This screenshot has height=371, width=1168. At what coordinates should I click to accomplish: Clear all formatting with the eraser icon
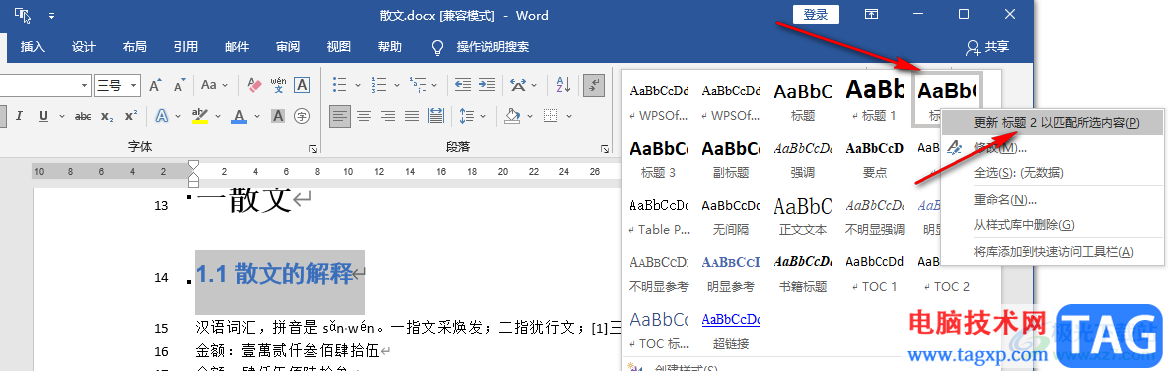click(254, 85)
